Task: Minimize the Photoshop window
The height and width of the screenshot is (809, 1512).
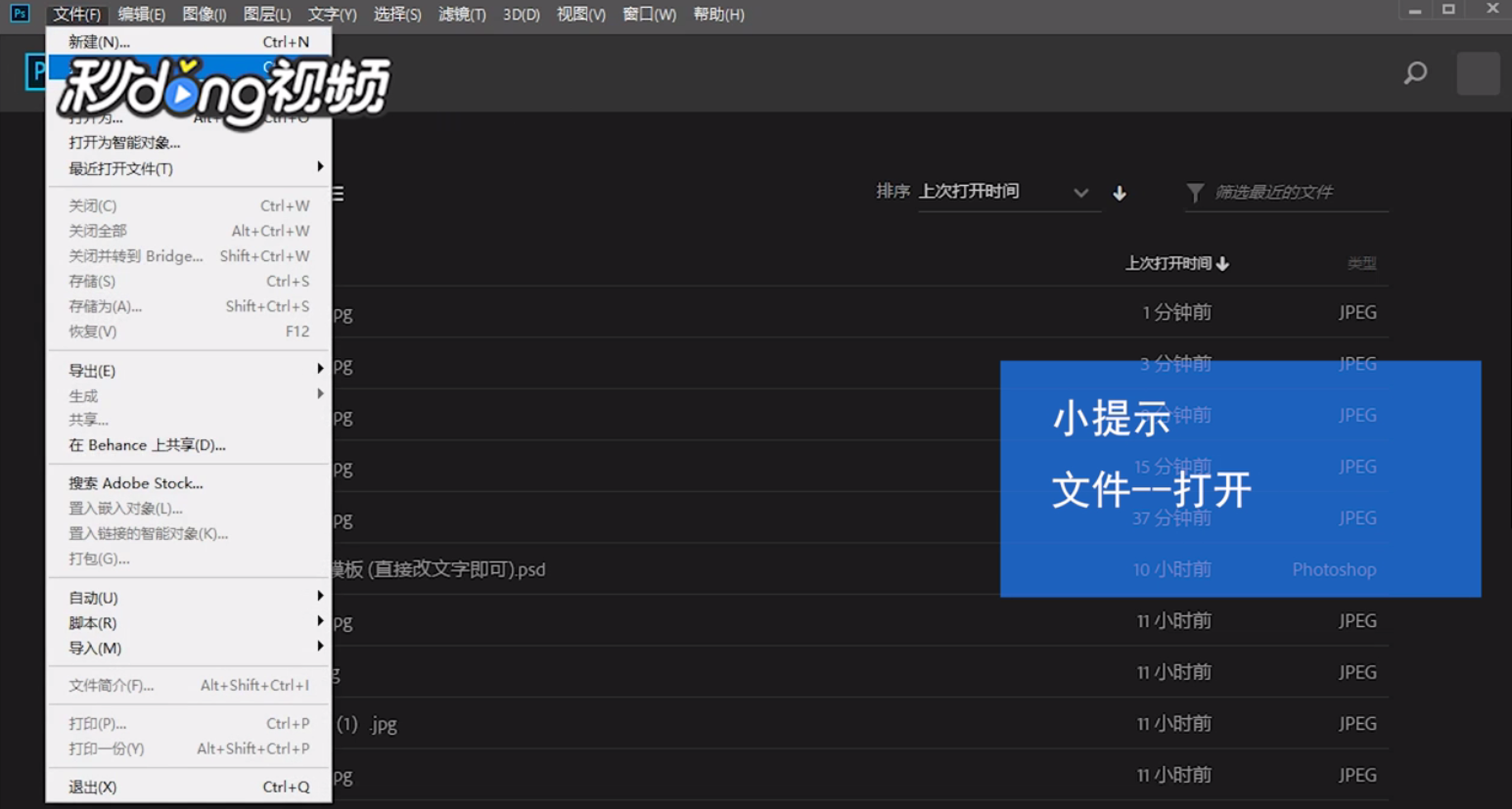Action: (1414, 10)
